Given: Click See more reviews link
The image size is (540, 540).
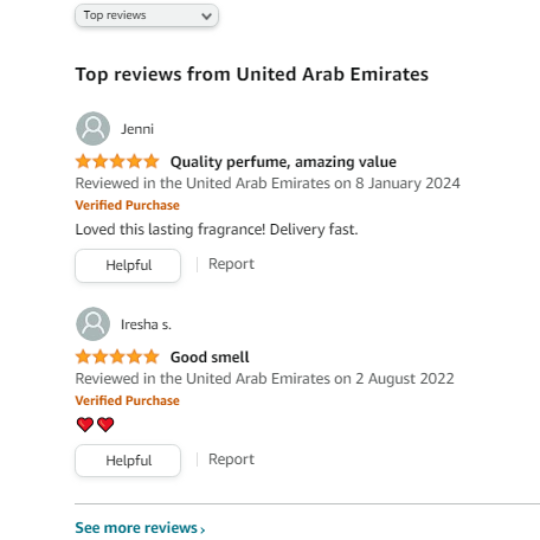Looking at the screenshot, I should (140, 528).
